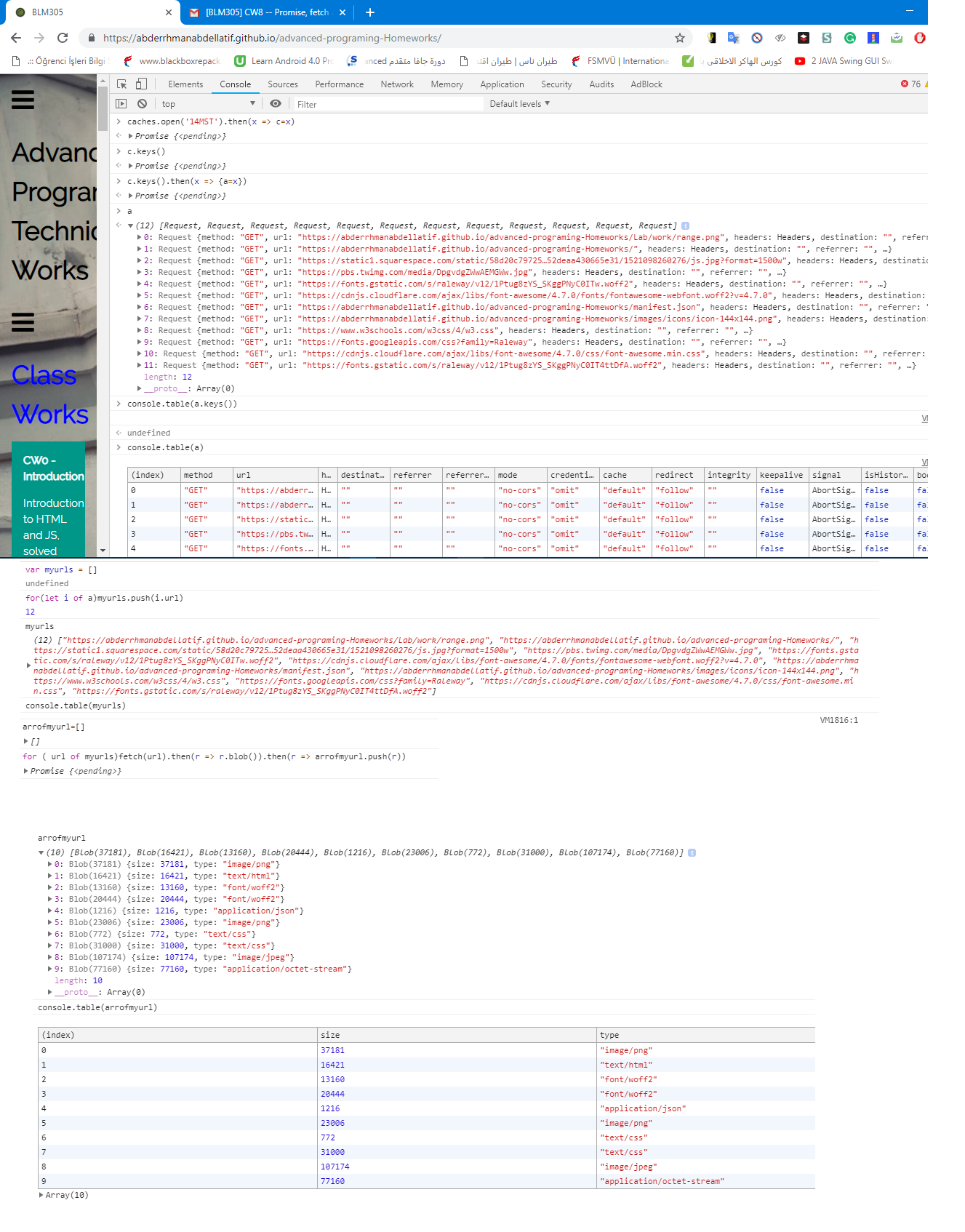The image size is (965, 1232).
Task: Click the browser forward arrow
Action: coord(39,38)
